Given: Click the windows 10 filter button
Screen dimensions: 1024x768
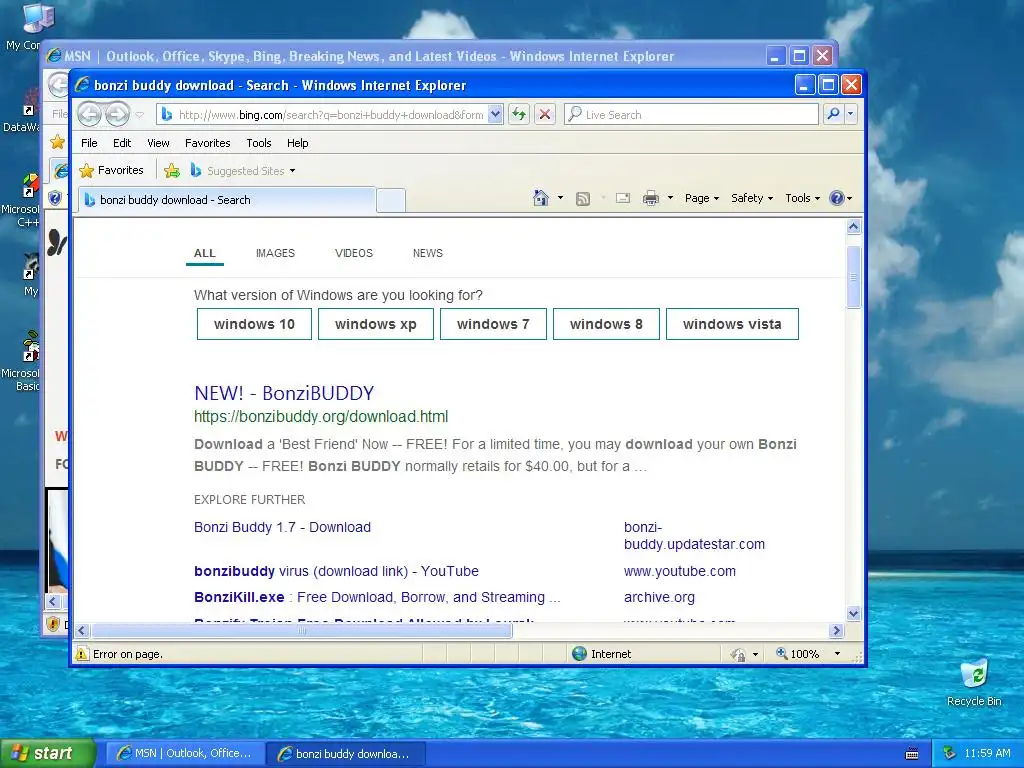Looking at the screenshot, I should (x=254, y=324).
